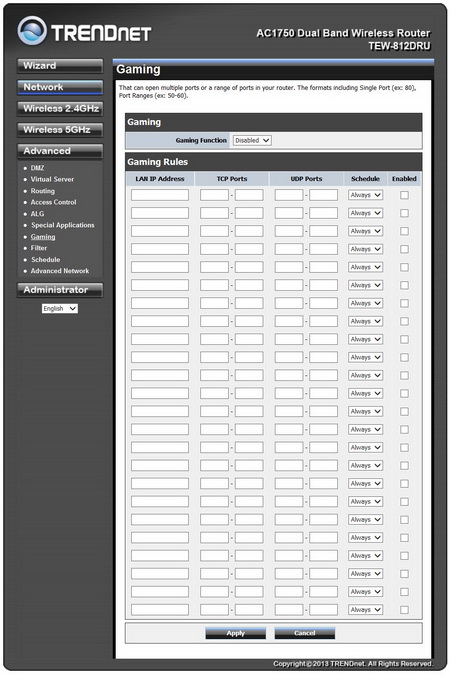450x675 pixels.
Task: Click the TCP start port field in last row
Action: click(214, 610)
